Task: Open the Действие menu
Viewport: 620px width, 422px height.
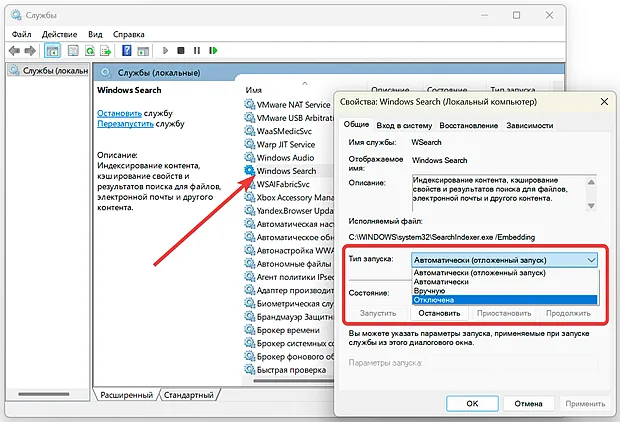Action: pos(59,34)
